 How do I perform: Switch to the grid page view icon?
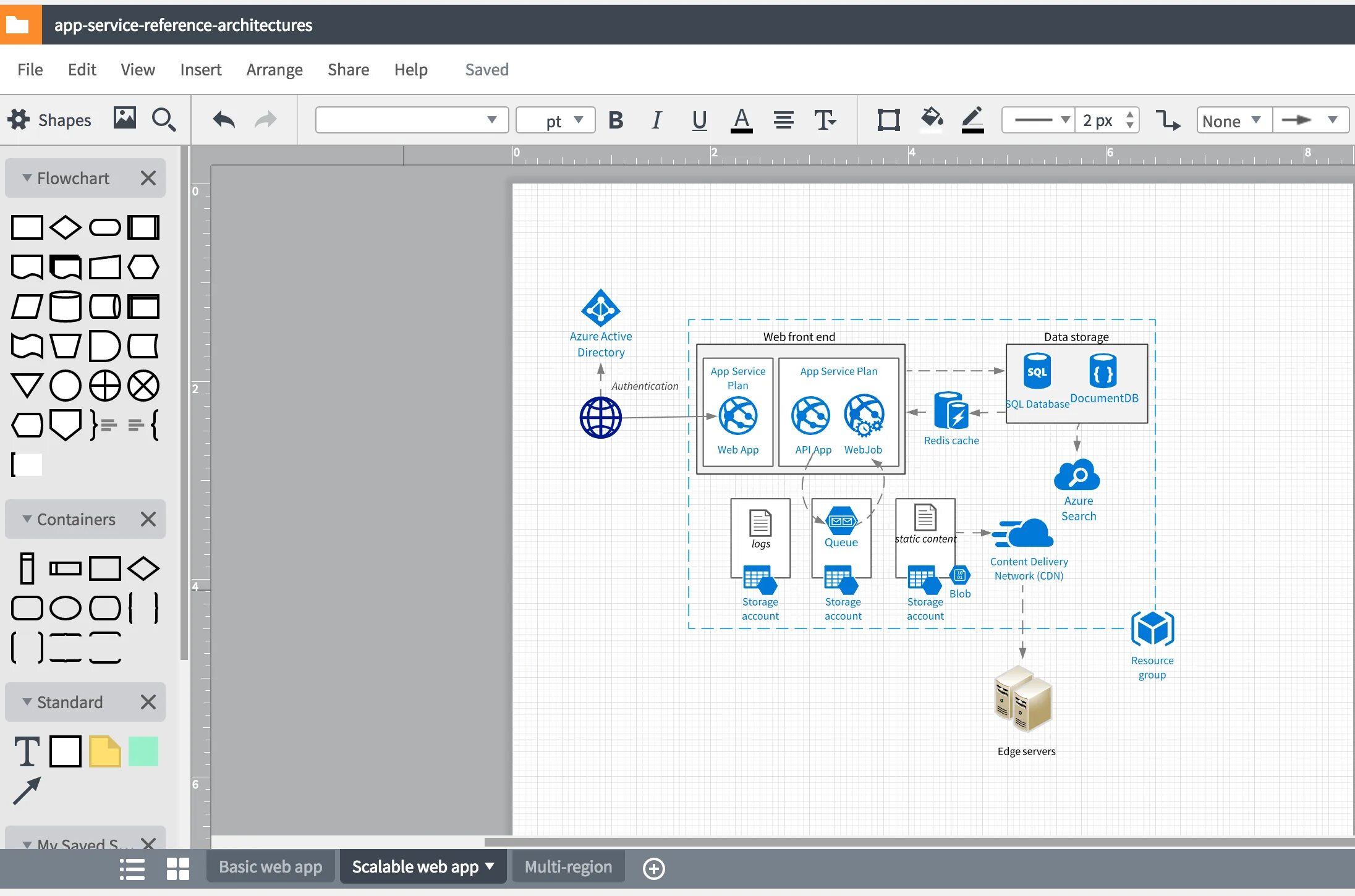pos(178,868)
